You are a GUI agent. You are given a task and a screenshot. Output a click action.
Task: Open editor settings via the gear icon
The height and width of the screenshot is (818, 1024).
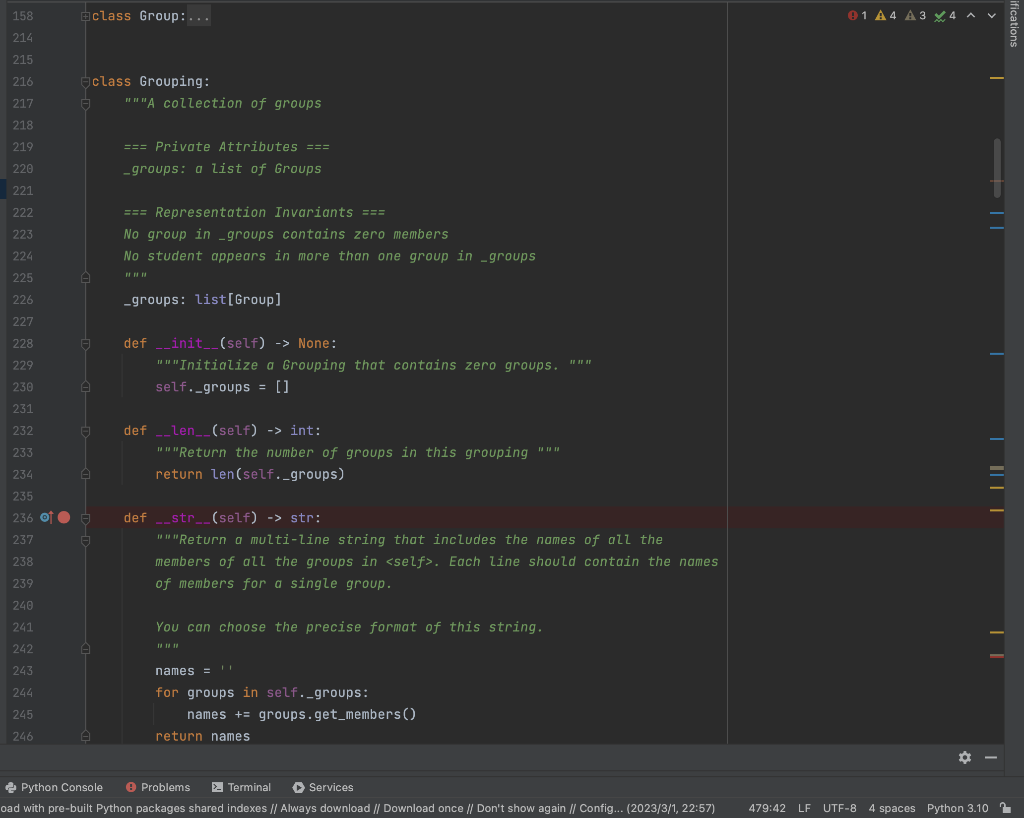[x=964, y=757]
